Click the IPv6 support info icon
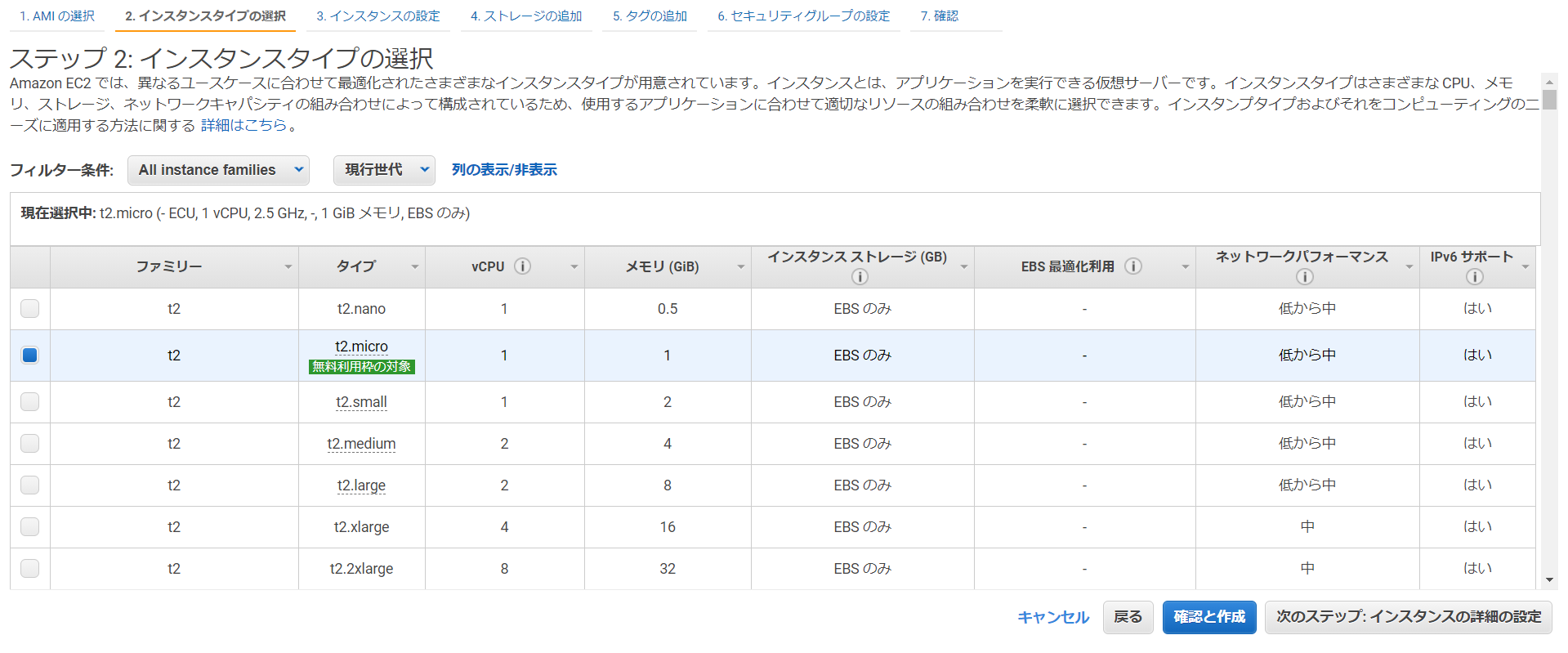 coord(1475,277)
